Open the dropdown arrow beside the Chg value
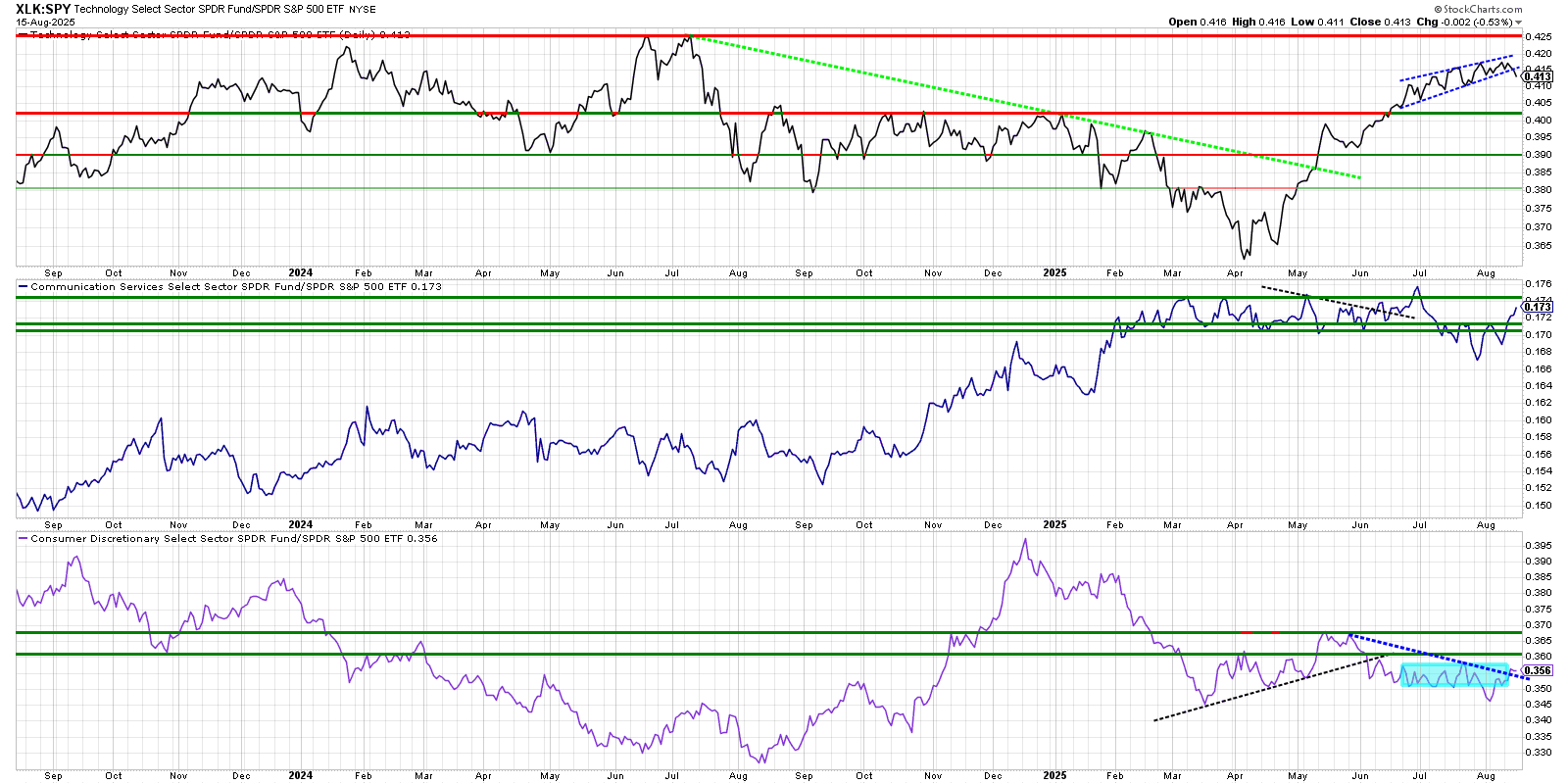The height and width of the screenshot is (784, 1568). pyautogui.click(x=1519, y=23)
